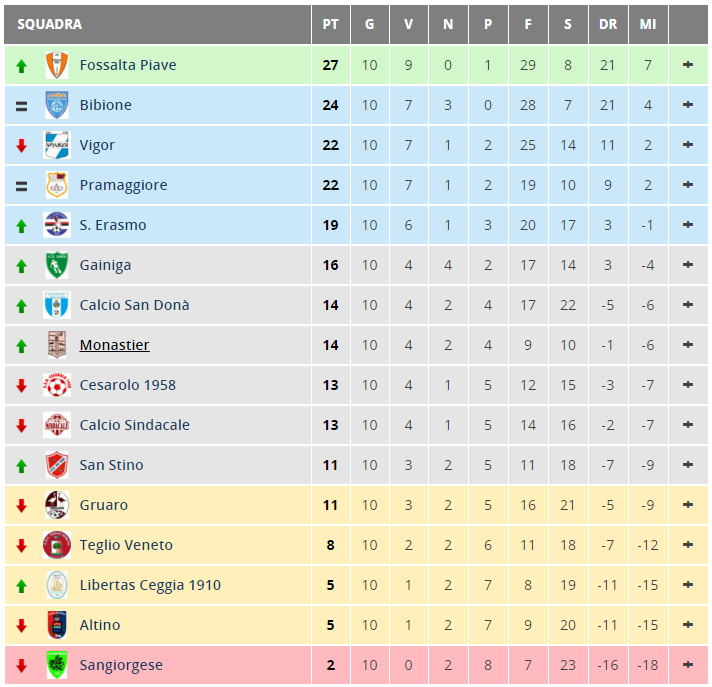Open the underlined Monastier team link
Viewport: 712px width, 687px height.
[x=114, y=345]
